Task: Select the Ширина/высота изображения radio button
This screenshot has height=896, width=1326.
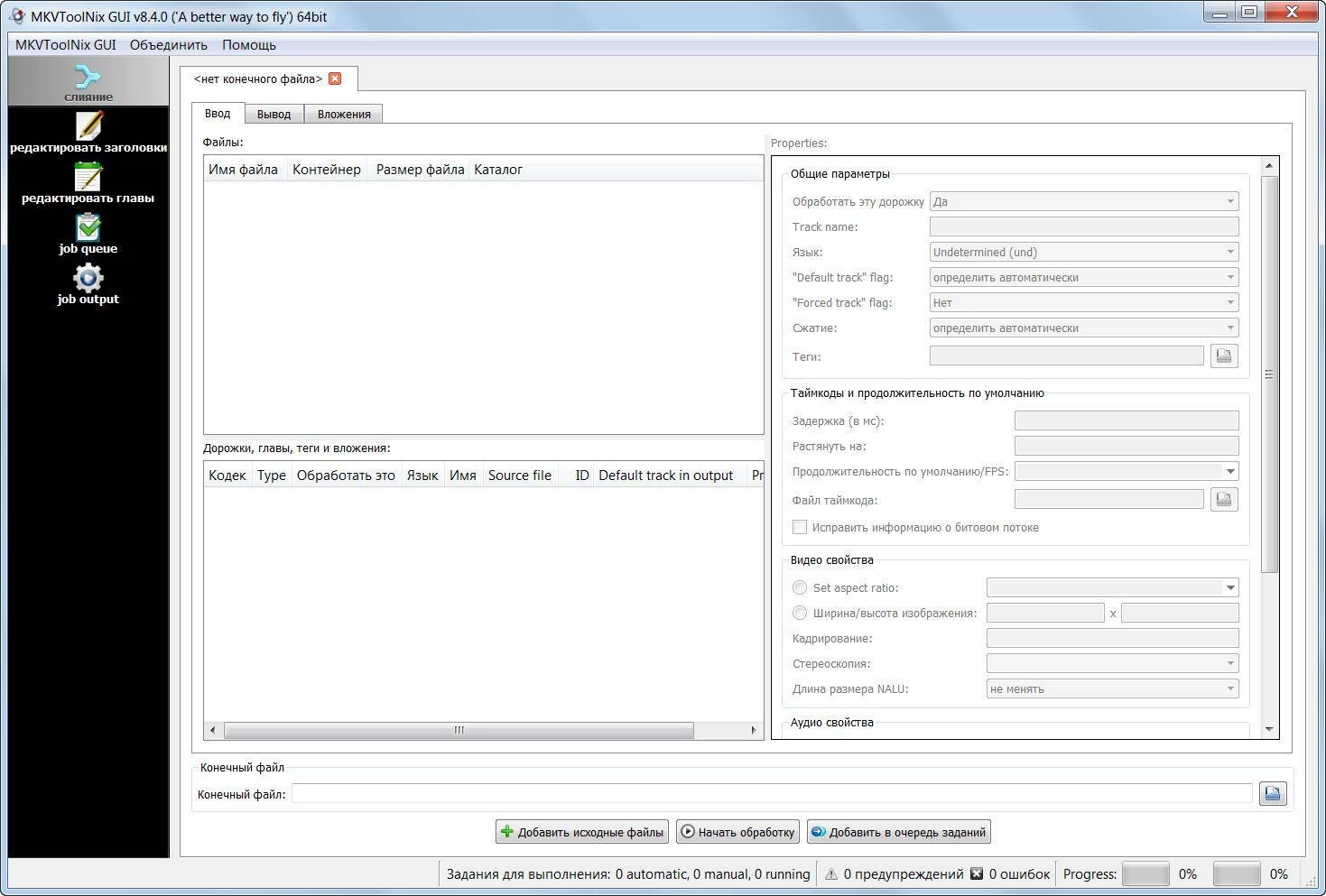Action: click(800, 613)
